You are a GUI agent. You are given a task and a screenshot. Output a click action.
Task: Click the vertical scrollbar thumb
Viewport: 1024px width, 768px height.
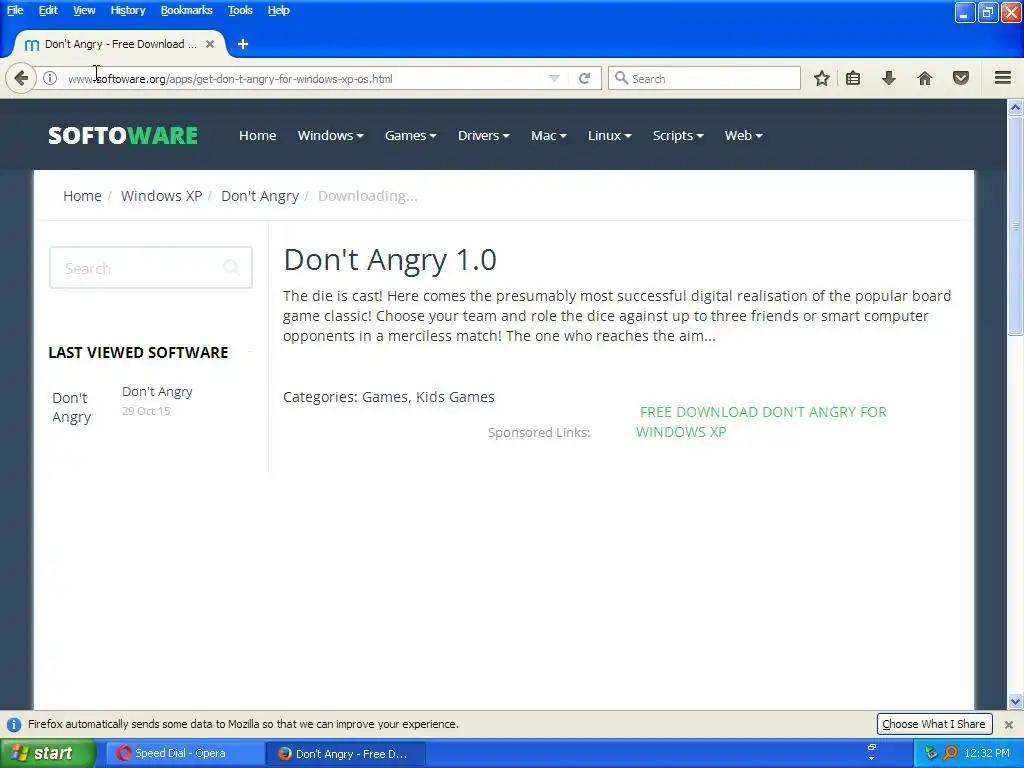tap(1016, 226)
